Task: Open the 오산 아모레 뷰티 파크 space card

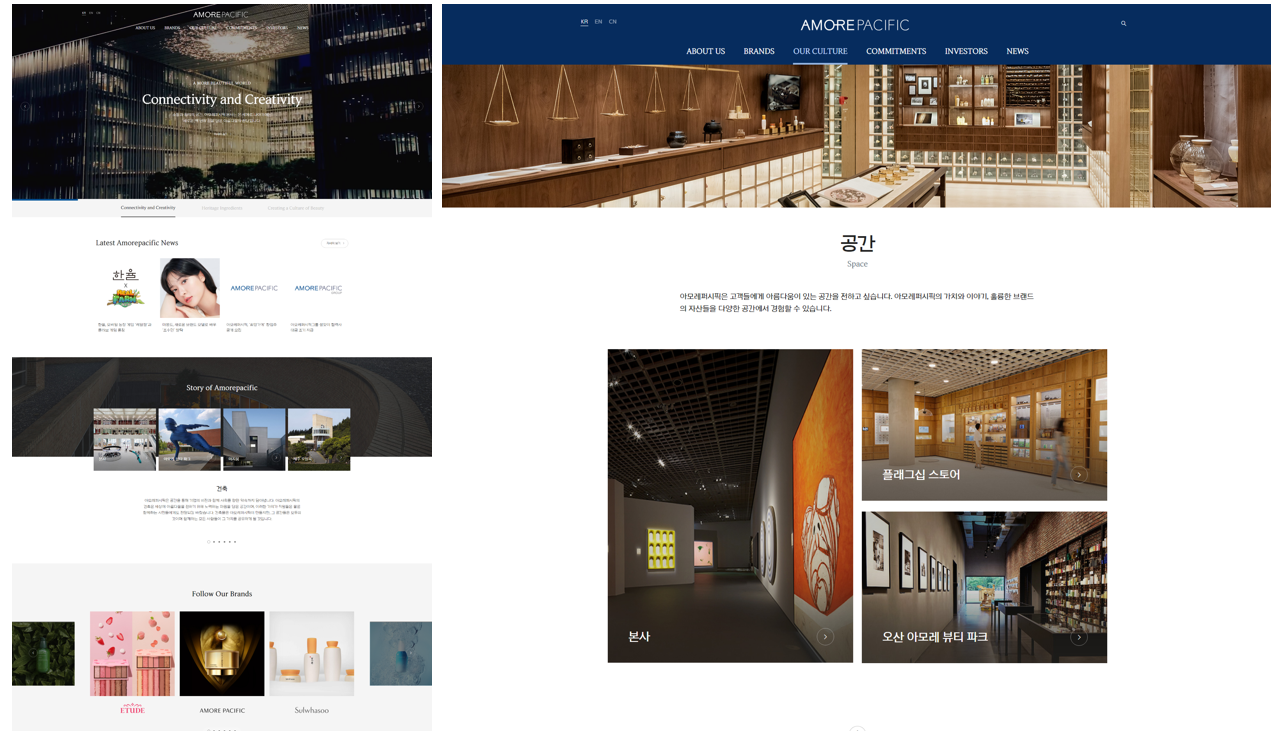Action: tap(984, 587)
